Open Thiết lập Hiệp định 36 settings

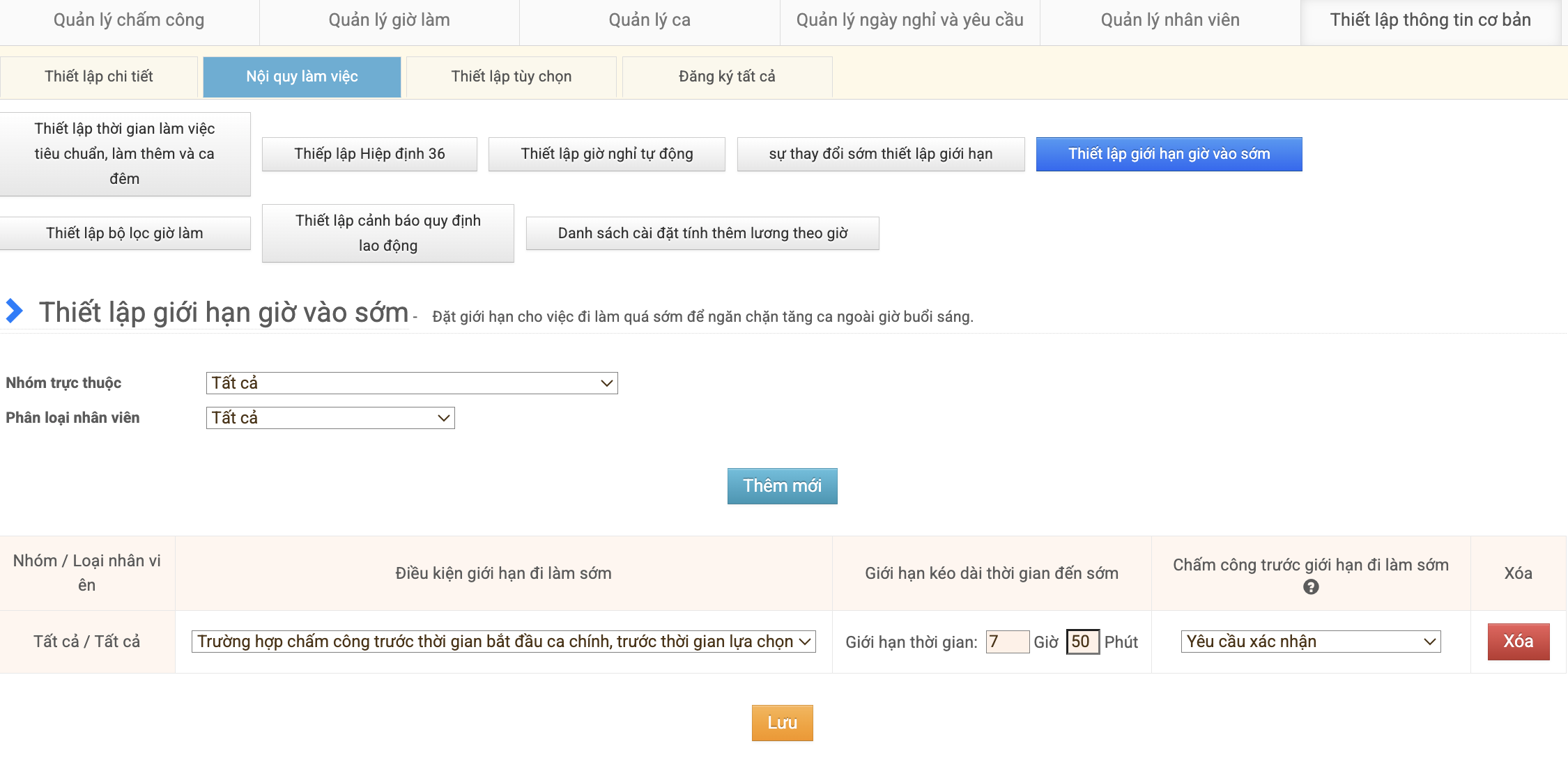(x=369, y=154)
